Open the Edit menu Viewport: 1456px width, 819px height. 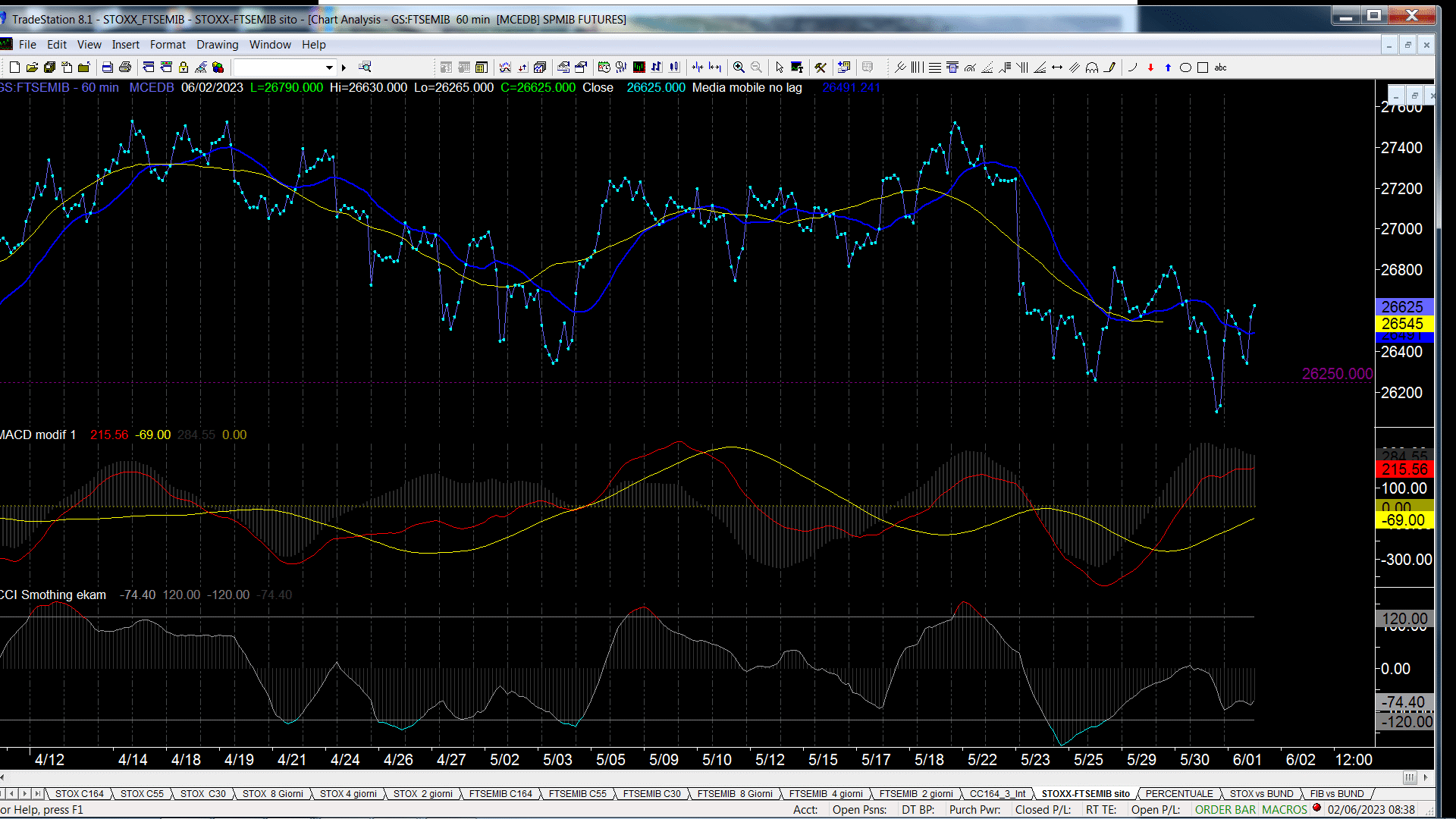coord(57,45)
